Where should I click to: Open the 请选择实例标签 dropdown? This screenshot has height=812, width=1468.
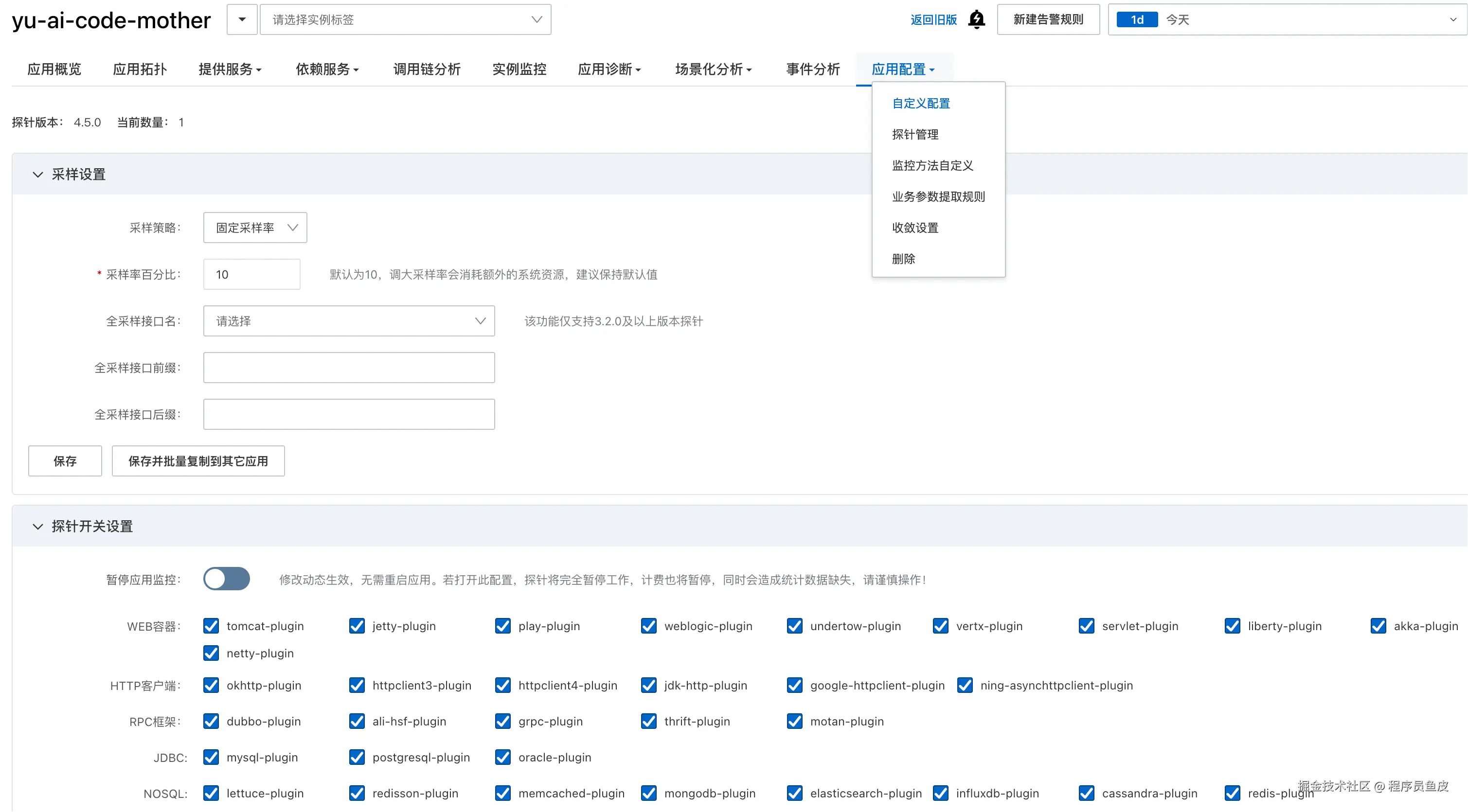(405, 19)
